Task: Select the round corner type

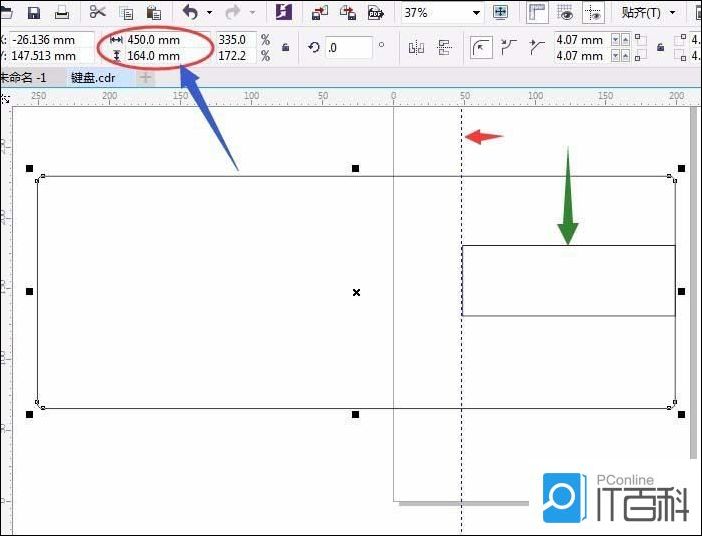Action: [481, 47]
